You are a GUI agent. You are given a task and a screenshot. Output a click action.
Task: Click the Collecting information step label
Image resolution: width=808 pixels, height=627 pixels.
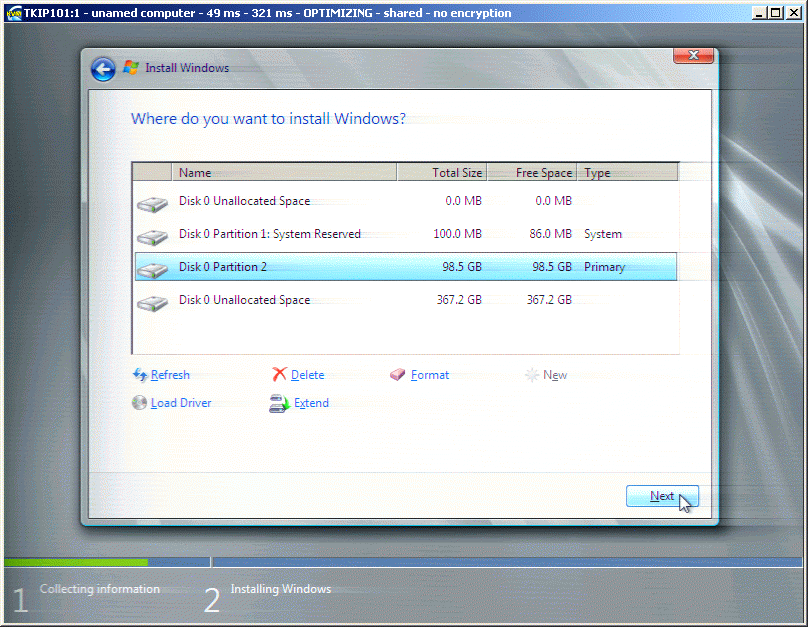click(x=99, y=589)
